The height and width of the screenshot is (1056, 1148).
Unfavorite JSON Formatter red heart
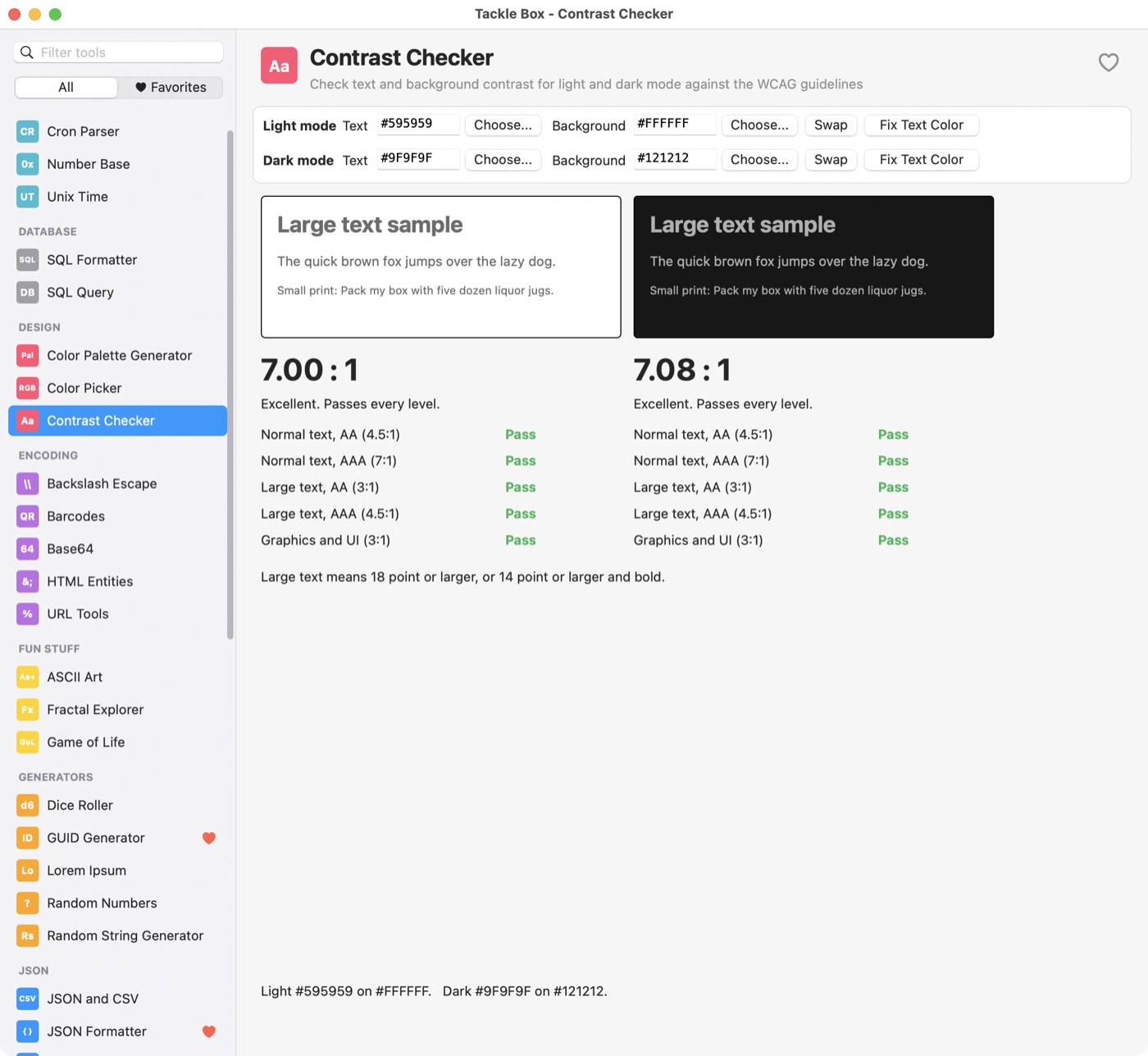(209, 1031)
